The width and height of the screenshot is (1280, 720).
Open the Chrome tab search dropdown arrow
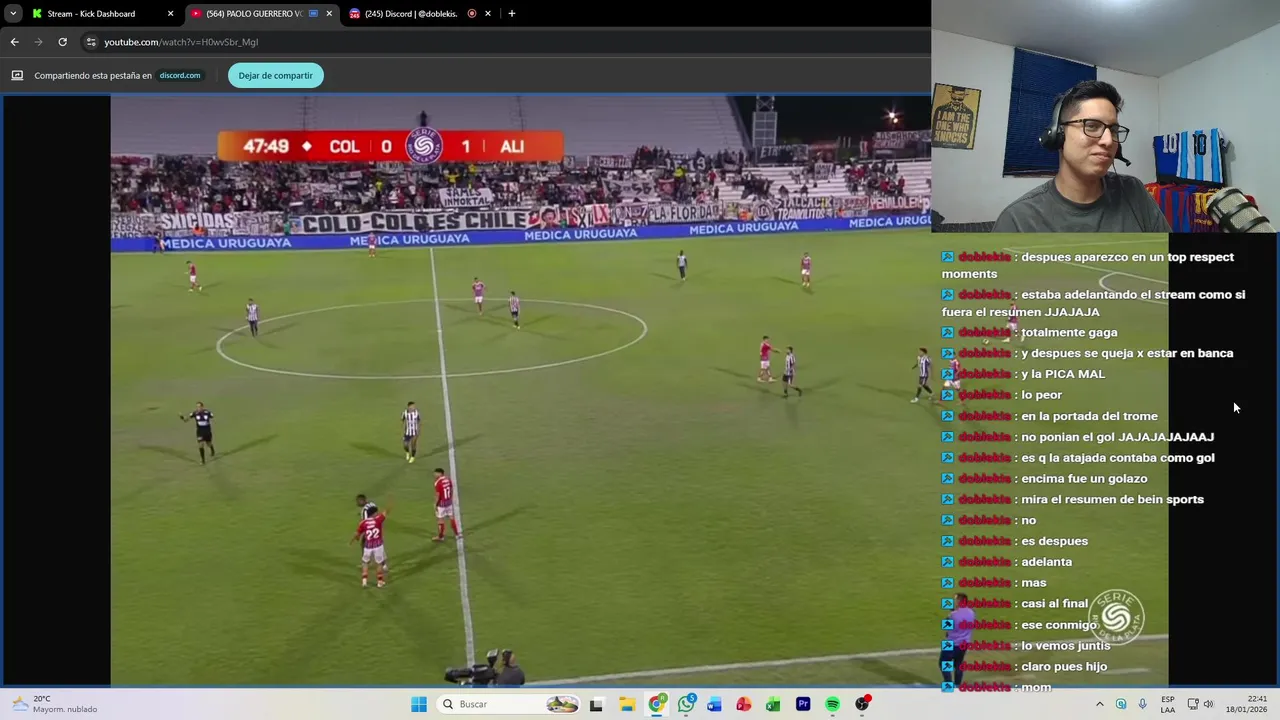tap(13, 14)
